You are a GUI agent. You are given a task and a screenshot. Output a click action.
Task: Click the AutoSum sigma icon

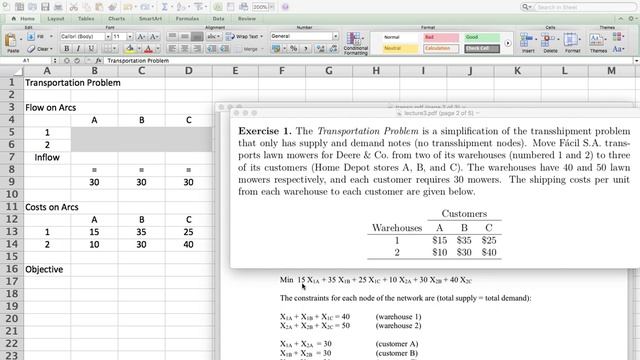point(164,7)
